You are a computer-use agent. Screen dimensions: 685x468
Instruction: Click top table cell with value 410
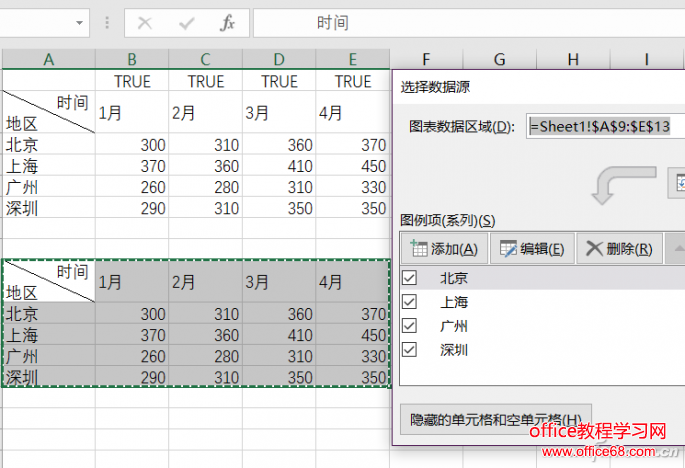[x=279, y=166]
